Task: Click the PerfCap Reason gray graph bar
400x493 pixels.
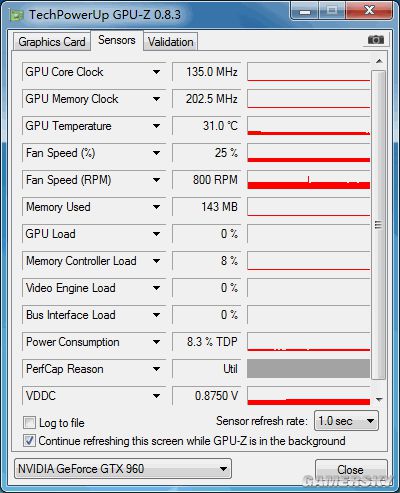Action: click(308, 369)
